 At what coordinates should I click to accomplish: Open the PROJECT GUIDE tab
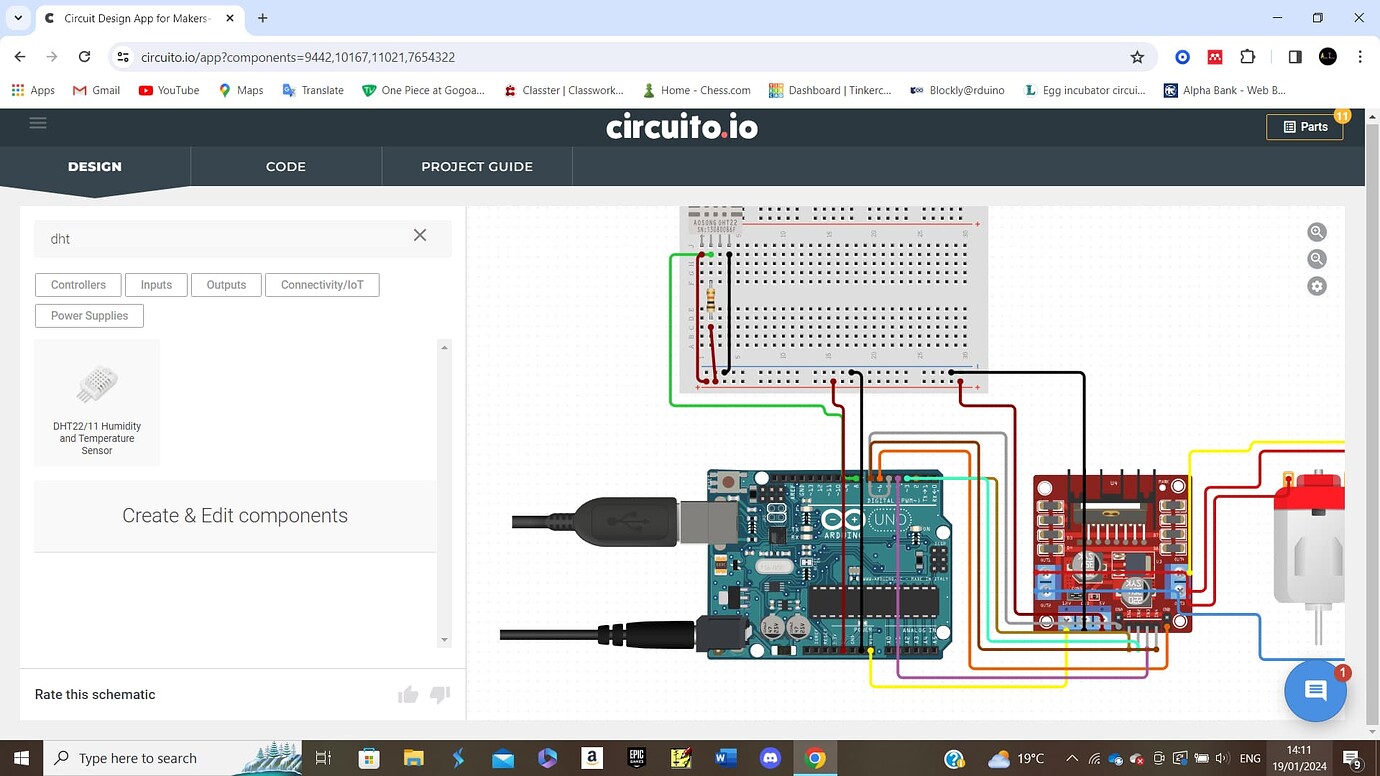click(477, 166)
